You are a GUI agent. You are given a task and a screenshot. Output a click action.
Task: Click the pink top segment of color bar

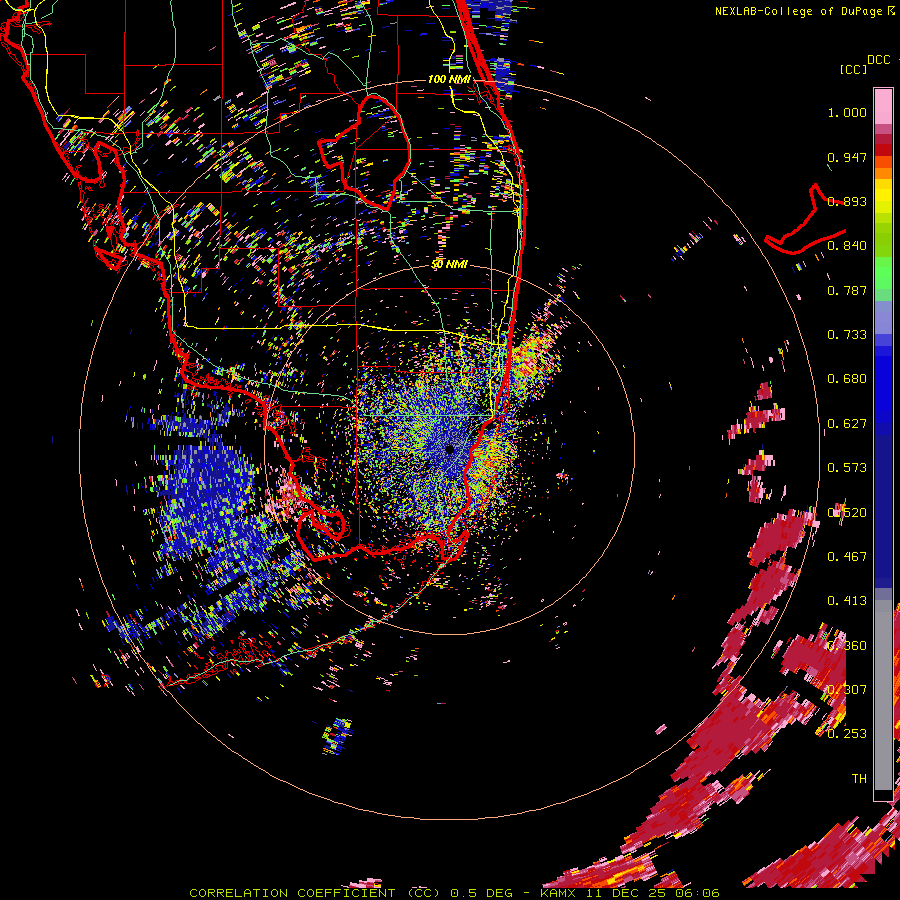(883, 106)
